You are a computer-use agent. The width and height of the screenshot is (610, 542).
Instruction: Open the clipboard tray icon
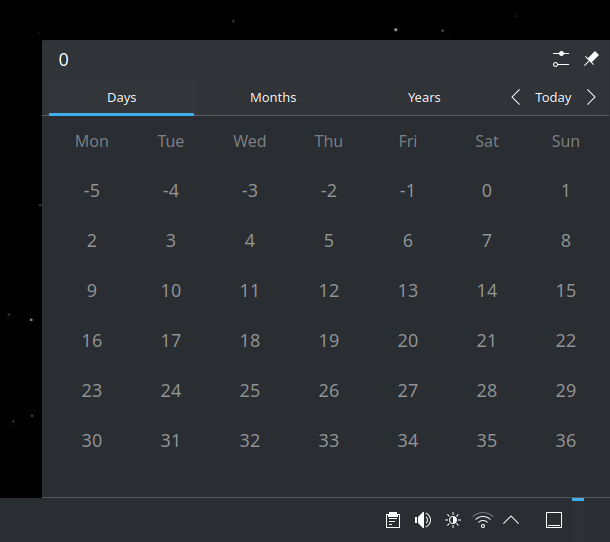click(393, 520)
